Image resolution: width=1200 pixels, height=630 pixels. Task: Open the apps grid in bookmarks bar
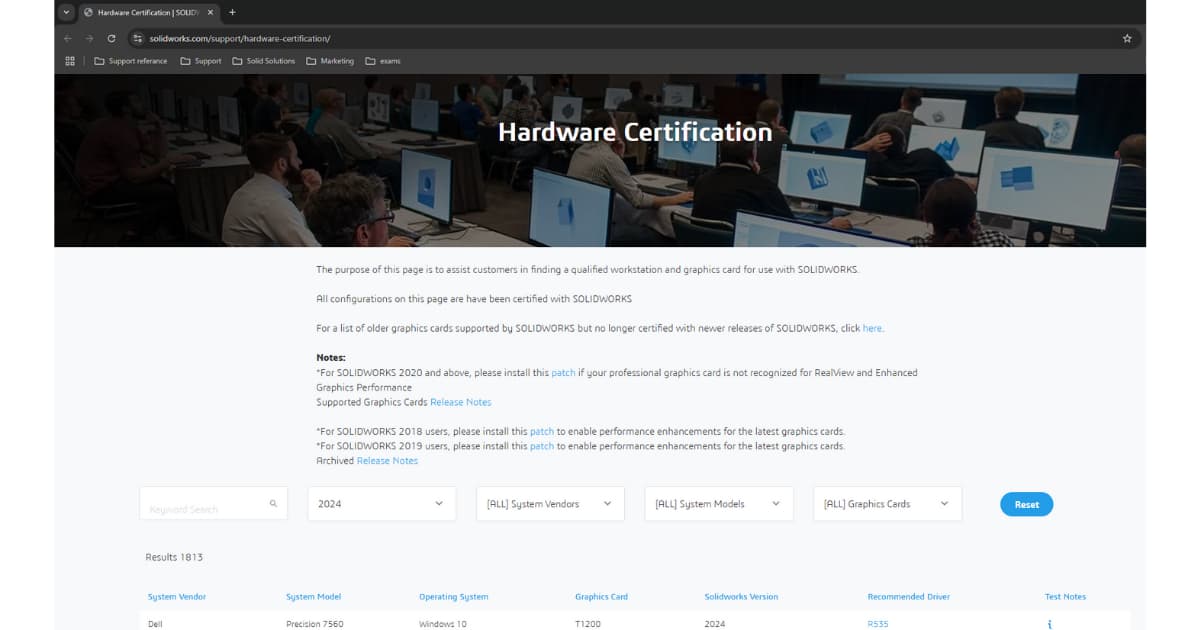point(70,61)
